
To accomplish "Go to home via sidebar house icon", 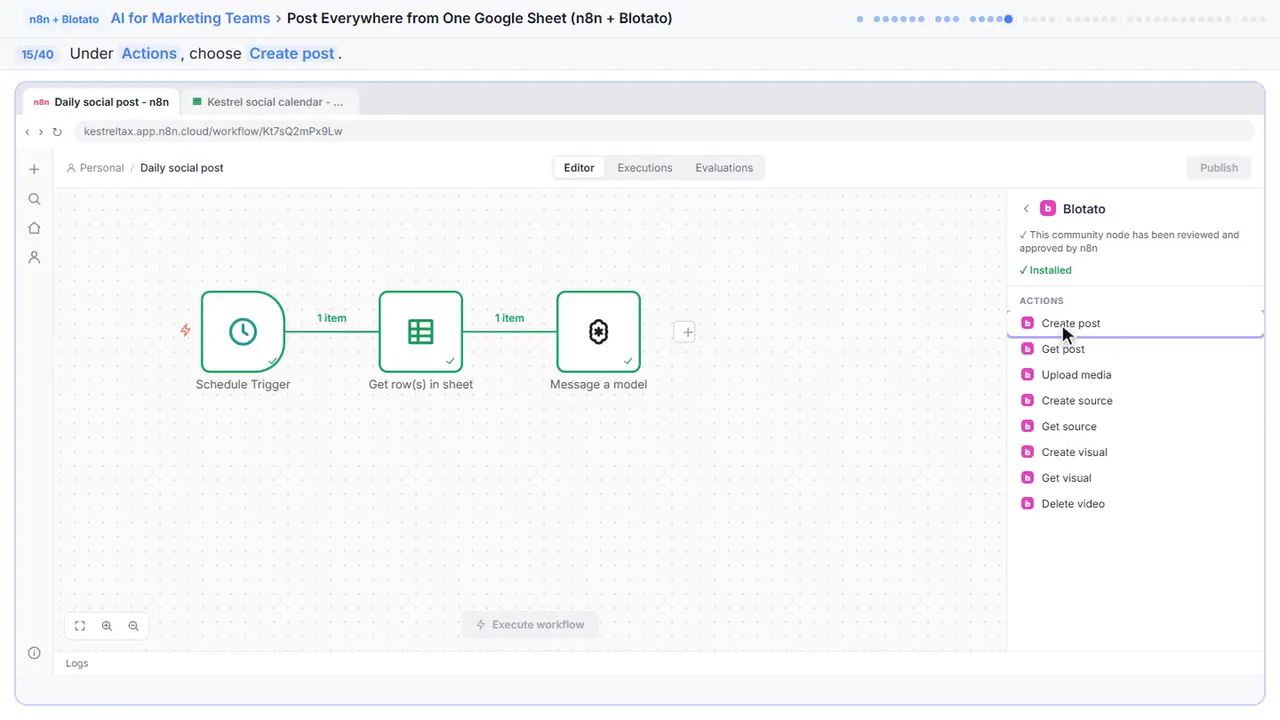I will tap(34, 228).
